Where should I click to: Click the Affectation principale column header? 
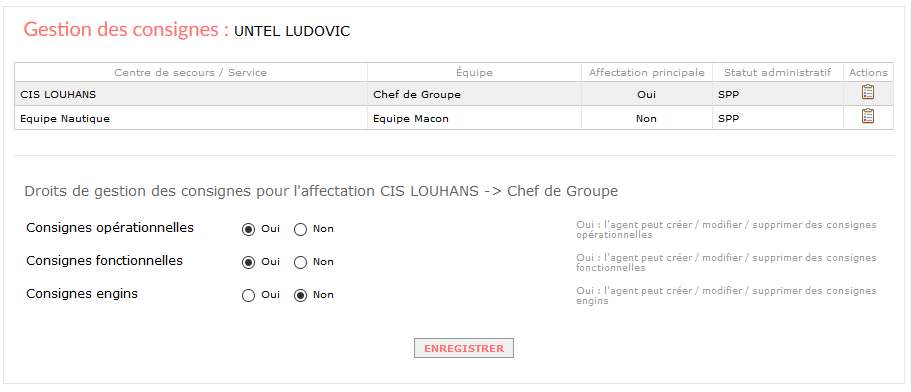[647, 73]
